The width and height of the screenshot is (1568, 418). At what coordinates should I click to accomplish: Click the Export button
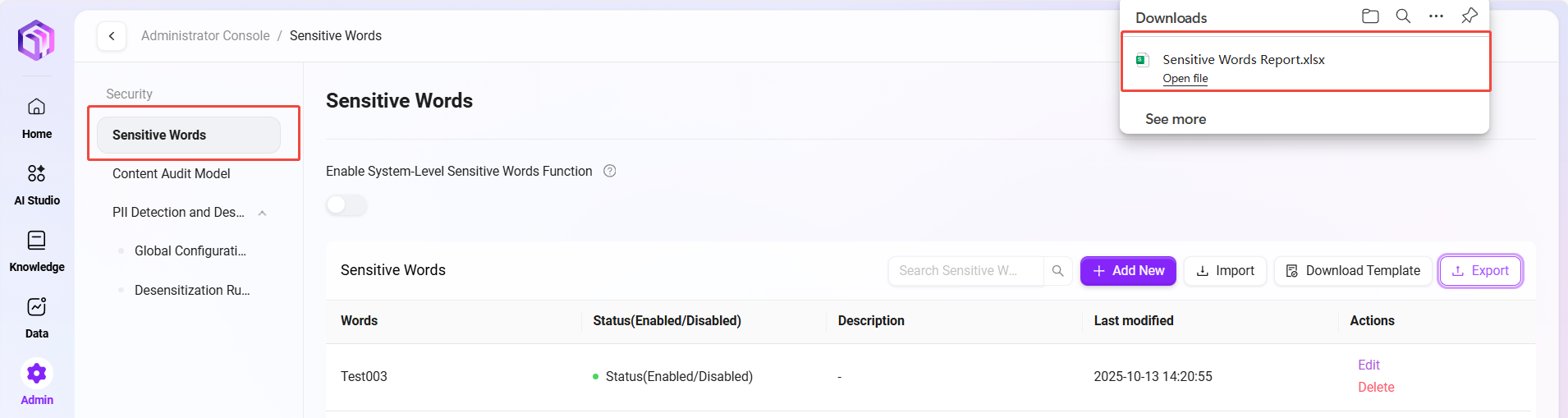click(1480, 271)
